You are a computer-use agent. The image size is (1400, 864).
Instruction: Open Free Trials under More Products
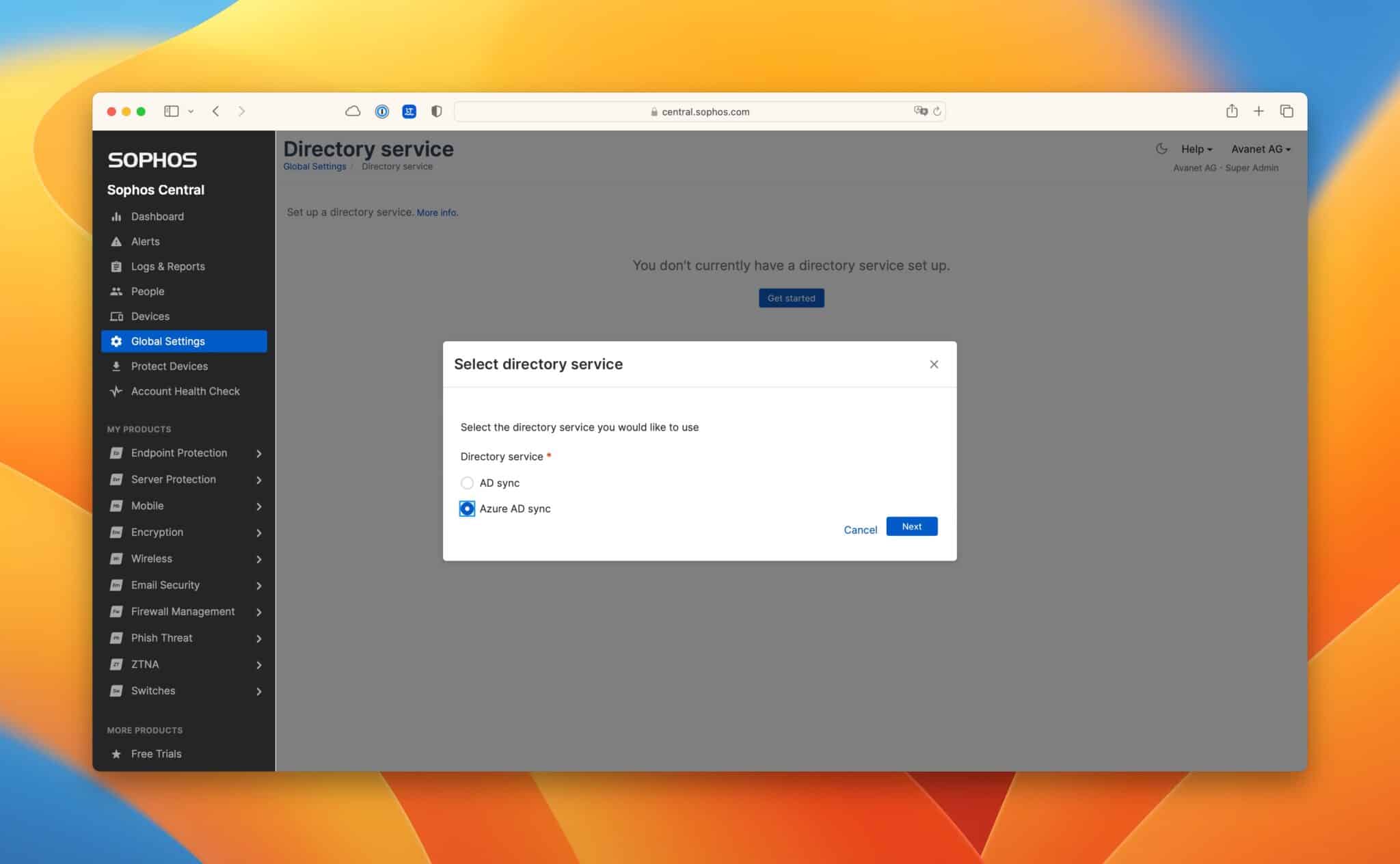156,753
